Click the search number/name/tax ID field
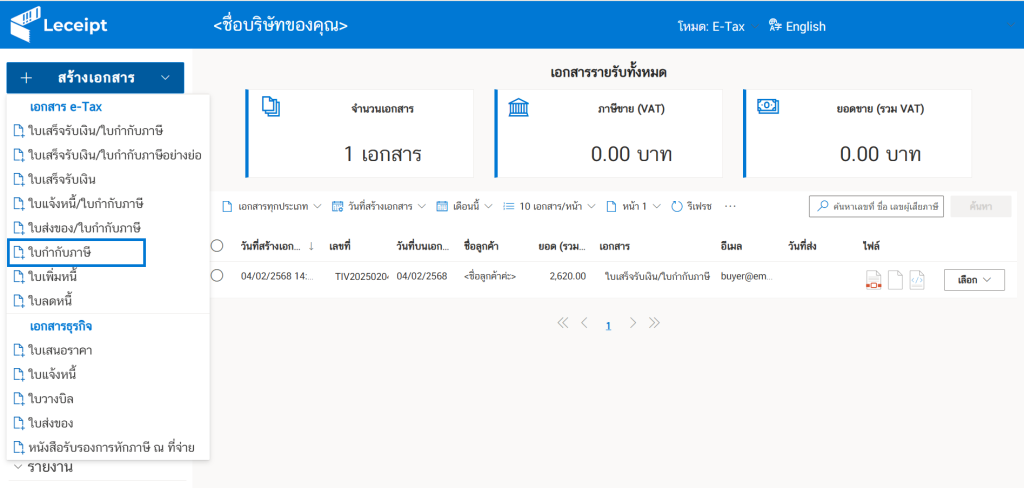 [x=877, y=206]
